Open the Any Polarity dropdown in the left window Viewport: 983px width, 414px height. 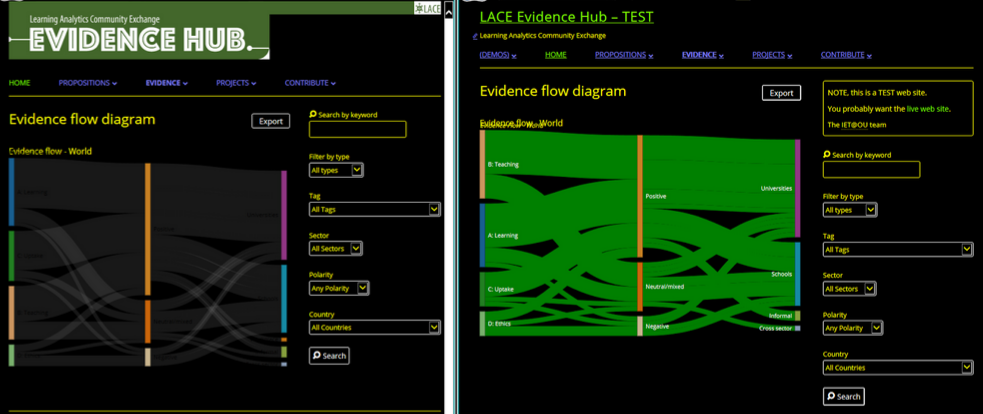(x=339, y=289)
